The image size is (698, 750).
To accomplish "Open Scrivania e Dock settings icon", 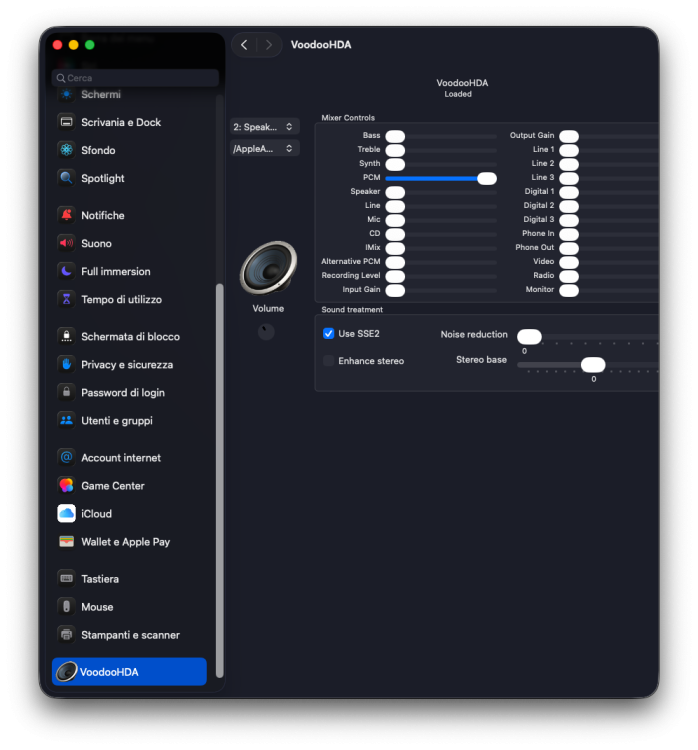I will click(66, 122).
